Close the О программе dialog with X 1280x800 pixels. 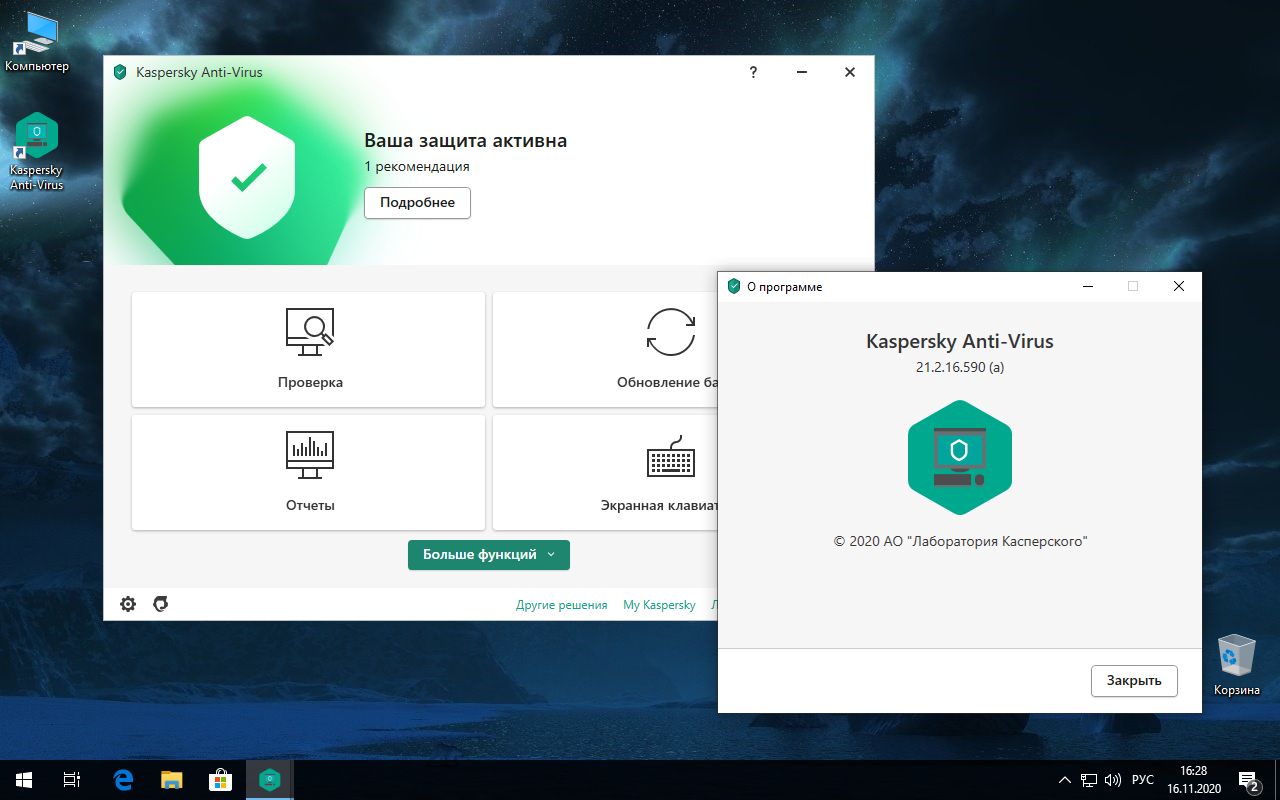click(1179, 286)
